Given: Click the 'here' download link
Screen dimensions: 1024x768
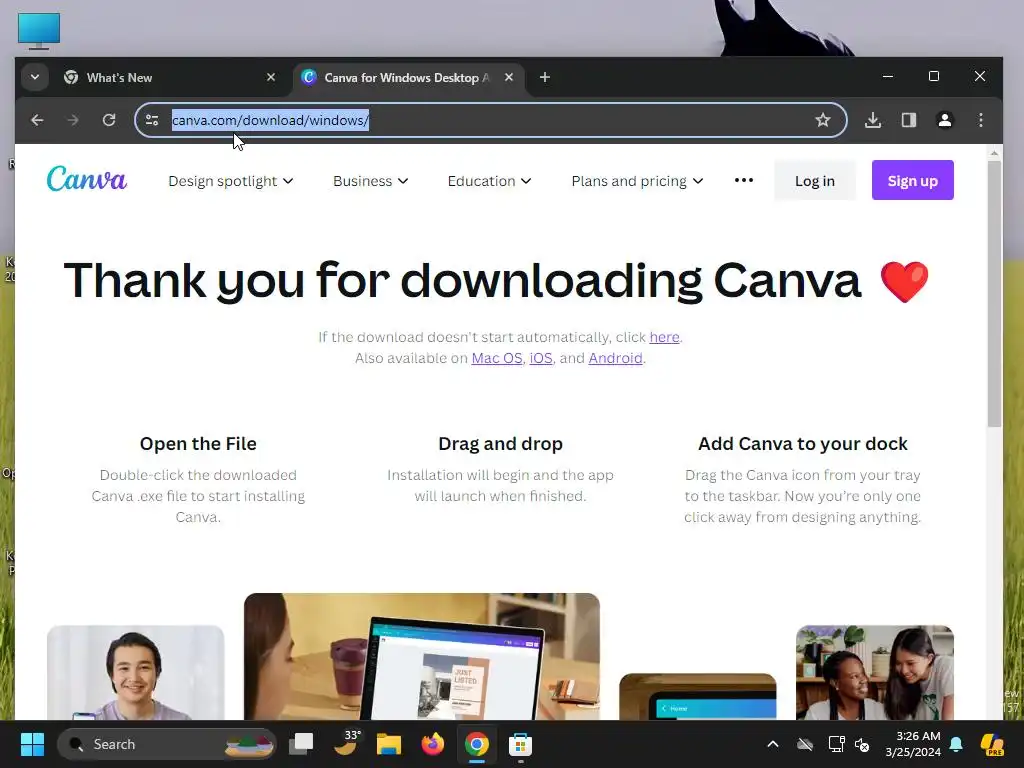Looking at the screenshot, I should [x=664, y=337].
